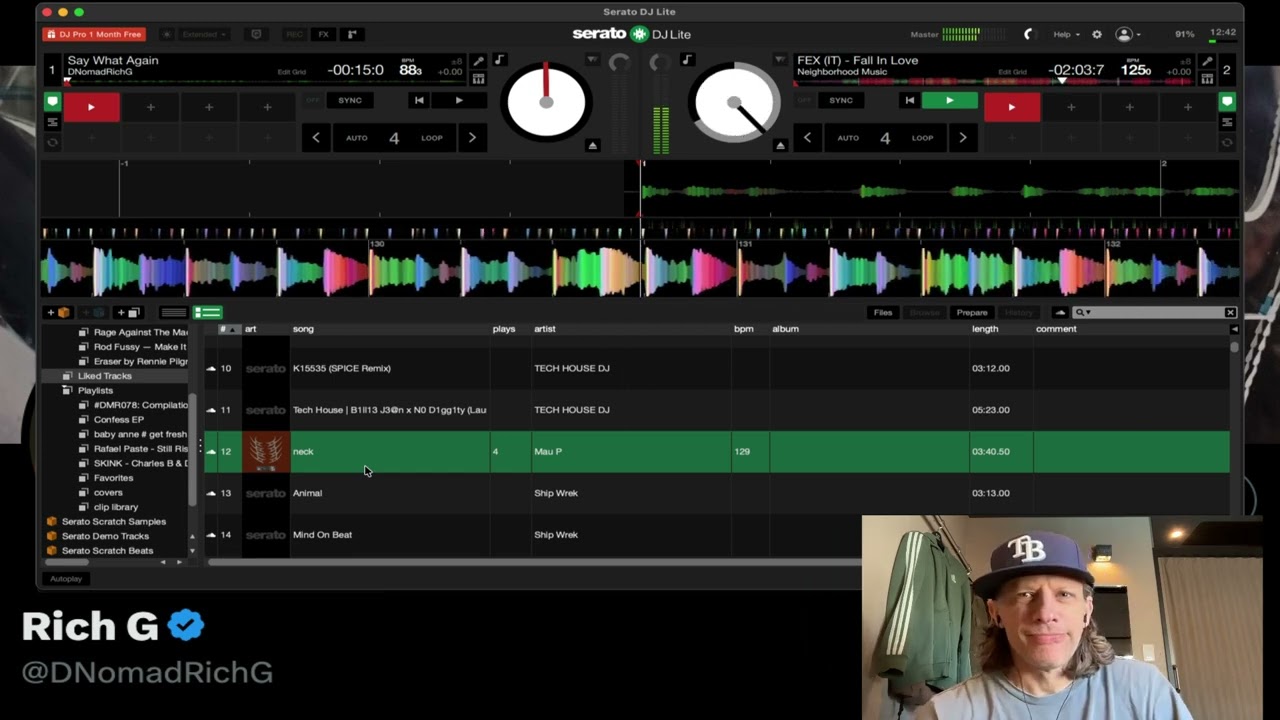The width and height of the screenshot is (1280, 720).
Task: Add cue point in deck 2 last top slot
Action: [x=1188, y=107]
